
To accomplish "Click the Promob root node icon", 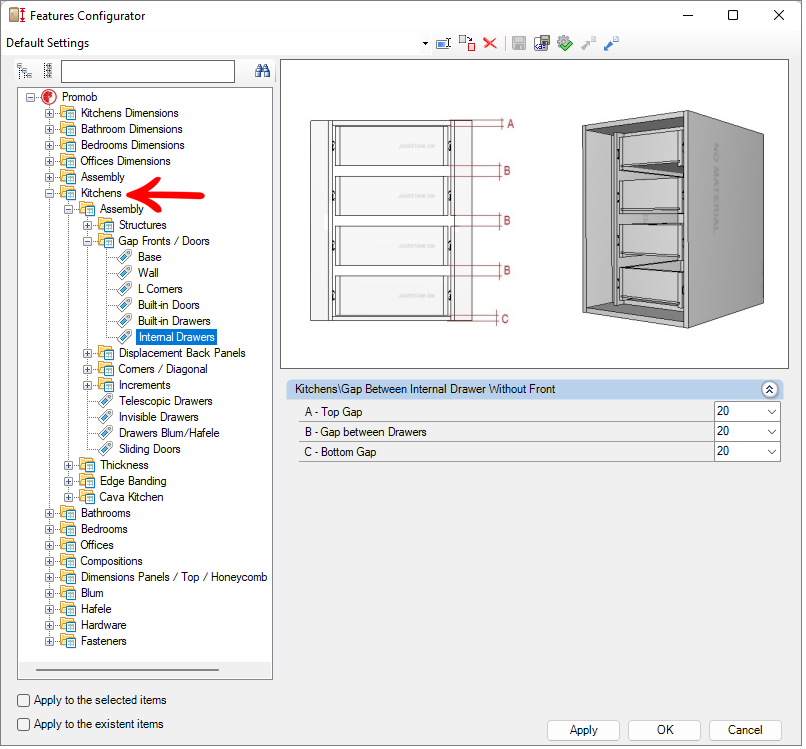I will [x=49, y=97].
